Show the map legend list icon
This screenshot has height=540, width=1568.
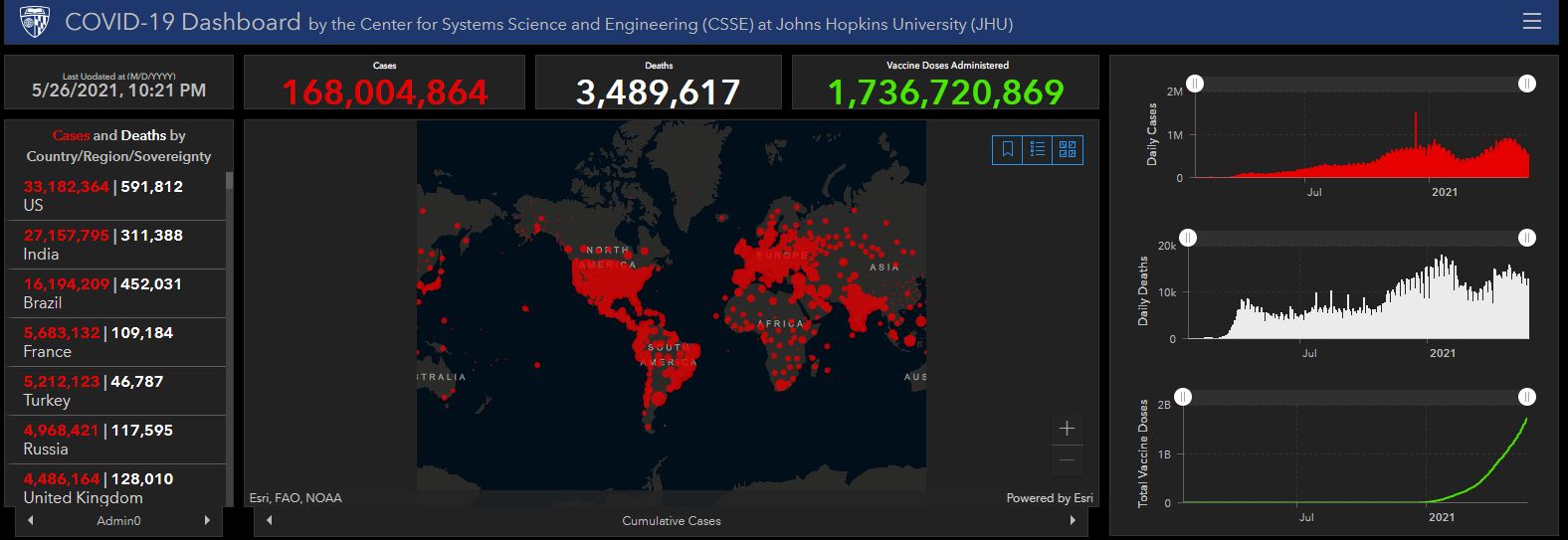coord(1038,149)
